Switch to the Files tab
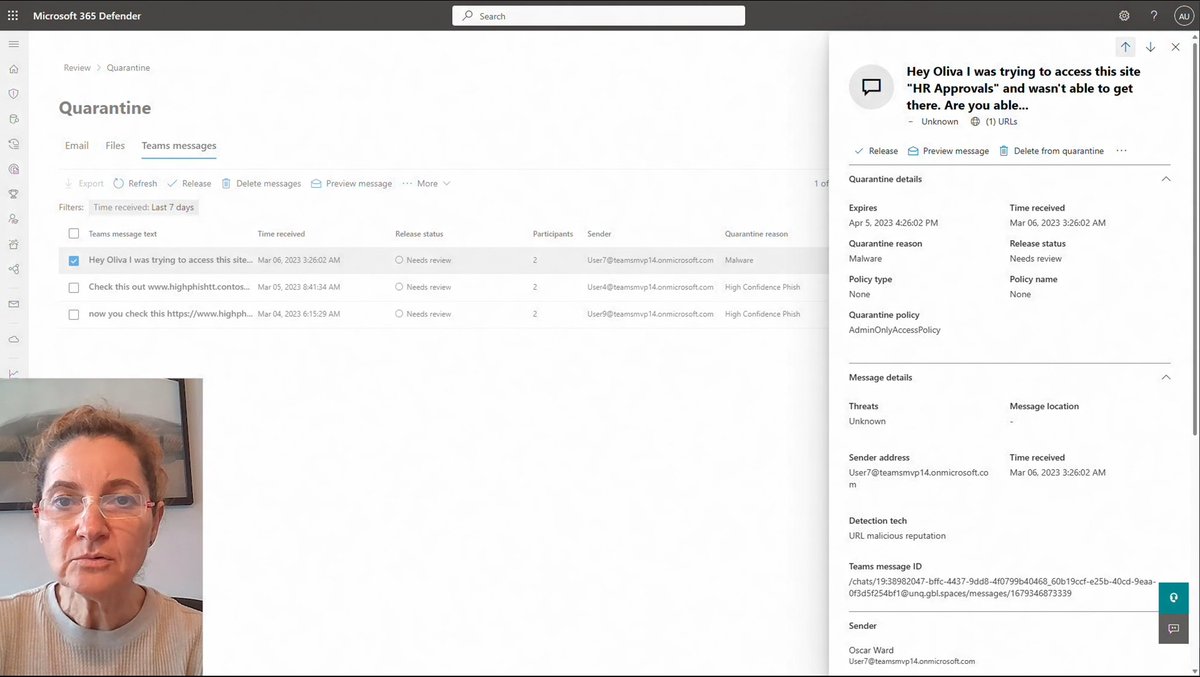Viewport: 1200px width, 677px height. [116, 146]
